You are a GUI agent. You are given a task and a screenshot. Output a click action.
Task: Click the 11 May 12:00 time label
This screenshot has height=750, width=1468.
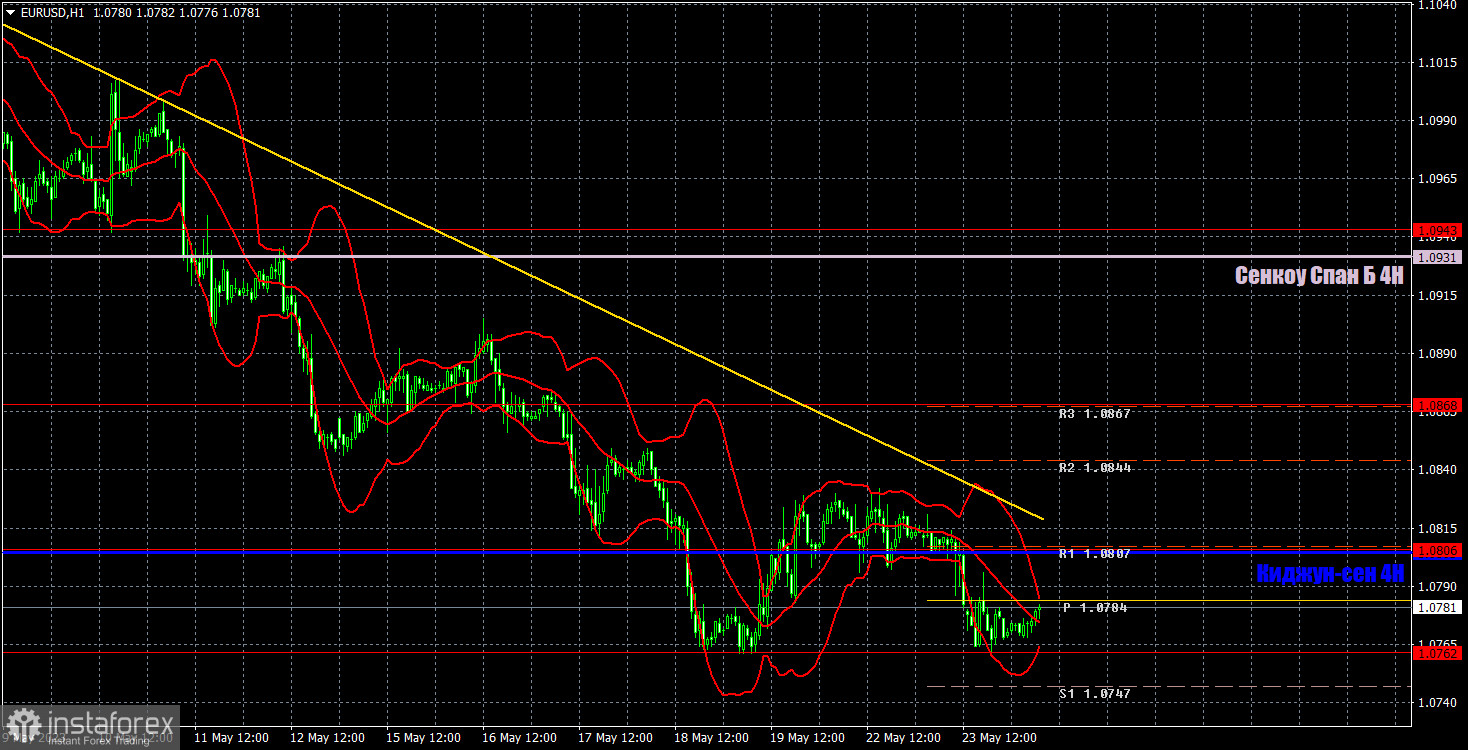point(230,738)
